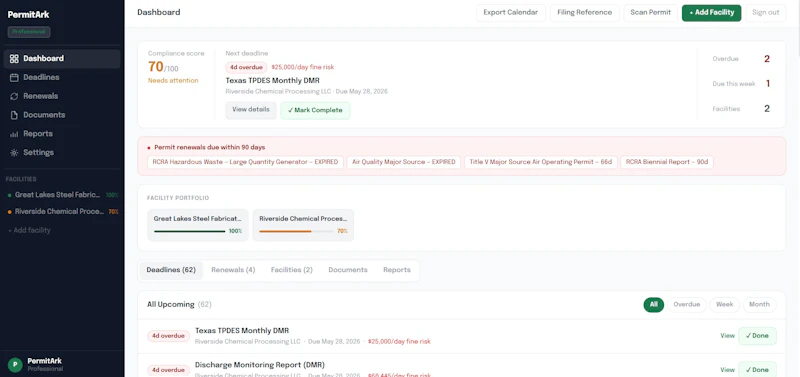The width and height of the screenshot is (800, 377).
Task: Mark the next deadline complete
Action: 315,111
